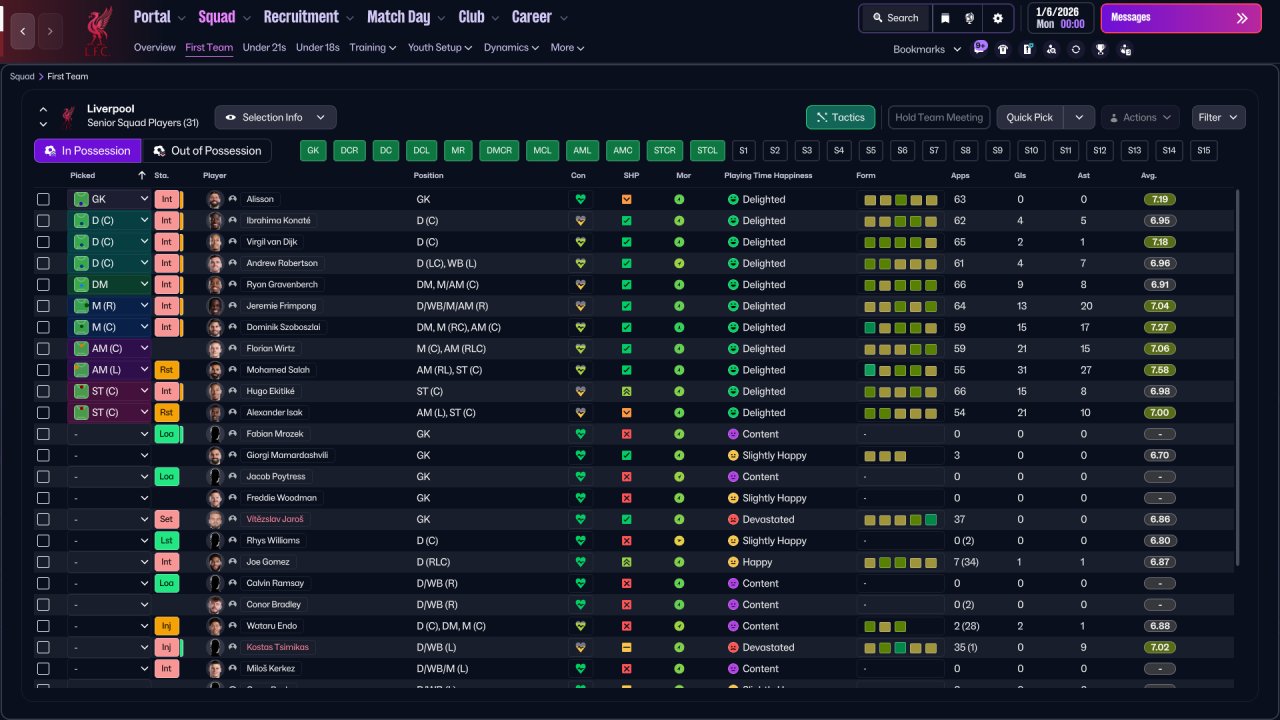
Task: Open the settings gear icon
Action: 997,18
